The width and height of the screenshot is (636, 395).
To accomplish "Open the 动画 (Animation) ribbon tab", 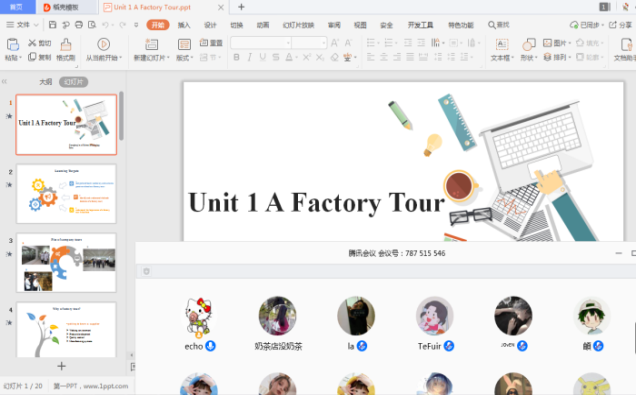I will [262, 25].
